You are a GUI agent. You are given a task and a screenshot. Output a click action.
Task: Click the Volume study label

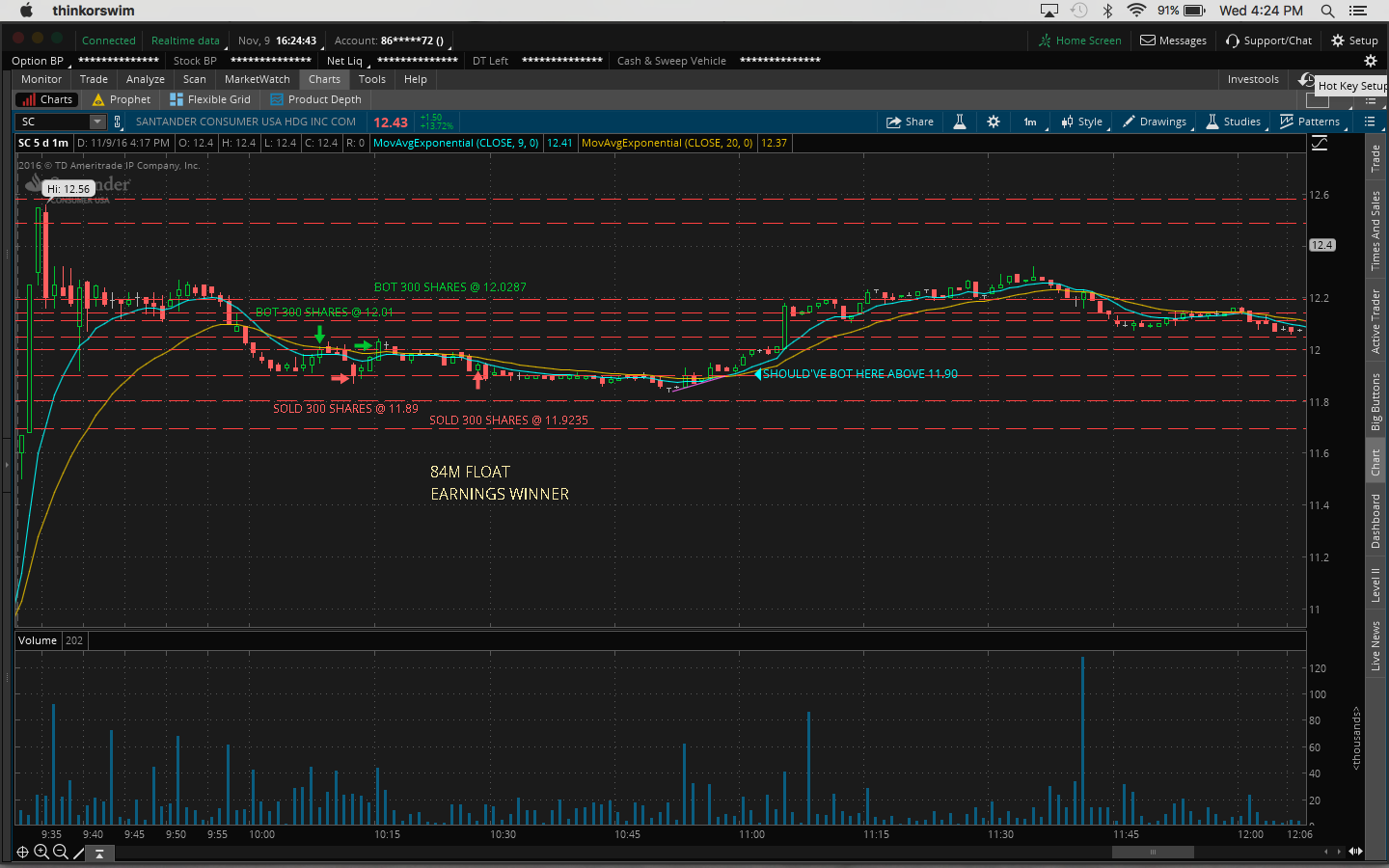[x=38, y=640]
